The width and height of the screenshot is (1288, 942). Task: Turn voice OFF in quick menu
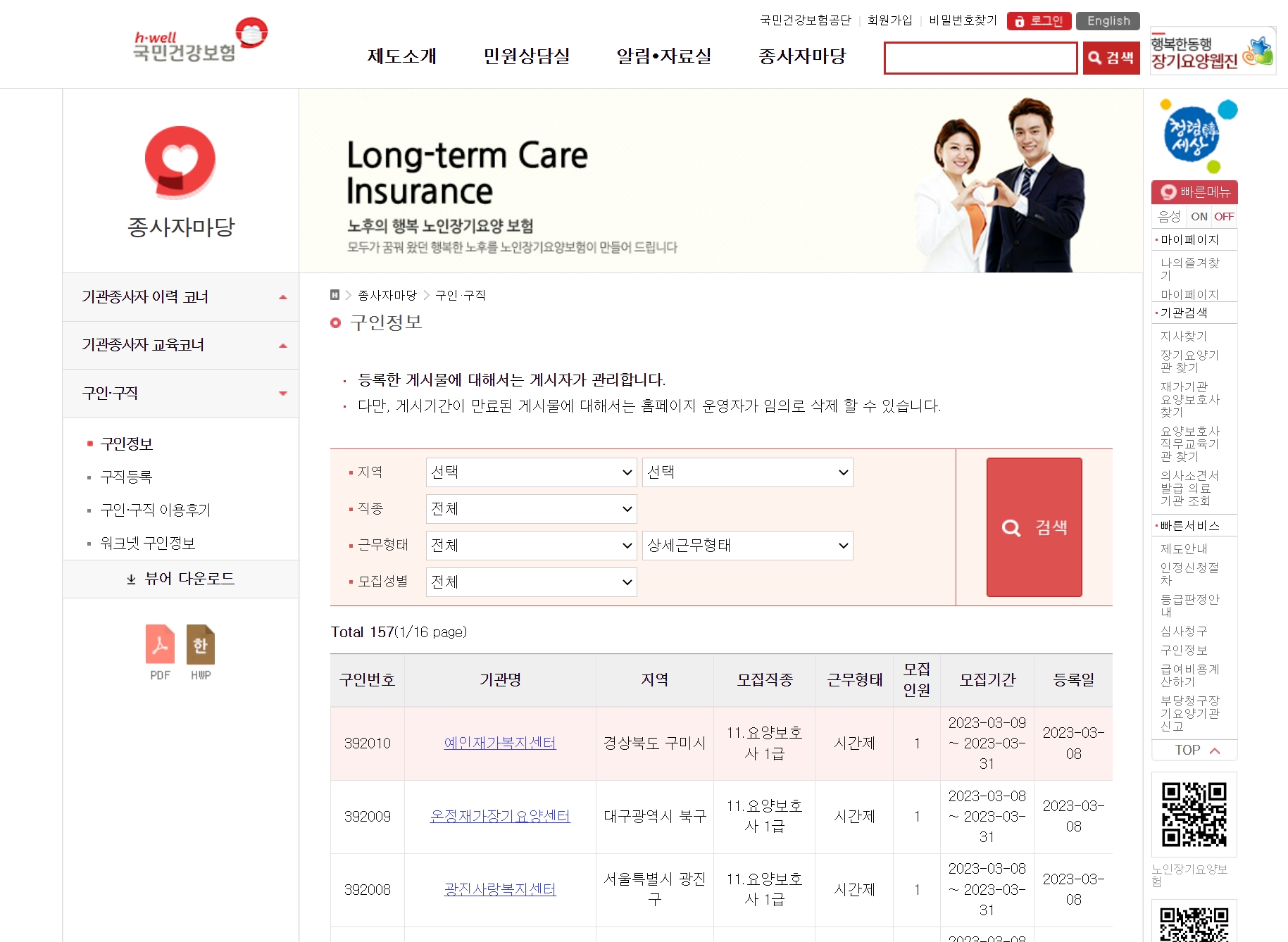pyautogui.click(x=1224, y=217)
